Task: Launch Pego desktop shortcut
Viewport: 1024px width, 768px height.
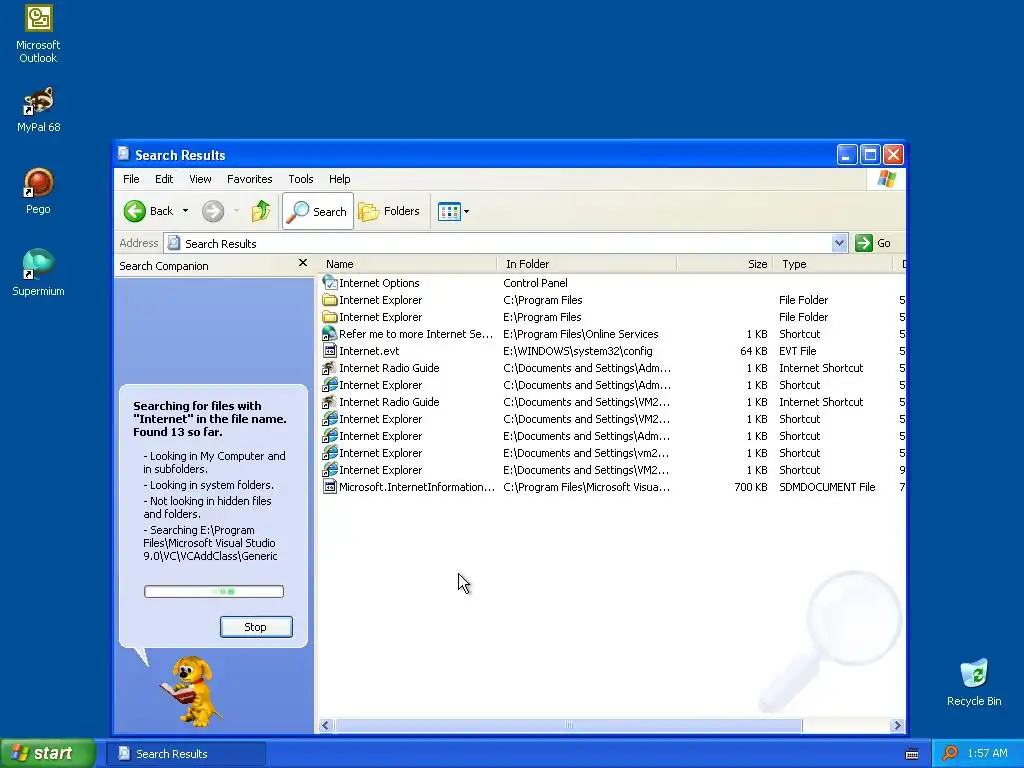Action: tap(38, 191)
